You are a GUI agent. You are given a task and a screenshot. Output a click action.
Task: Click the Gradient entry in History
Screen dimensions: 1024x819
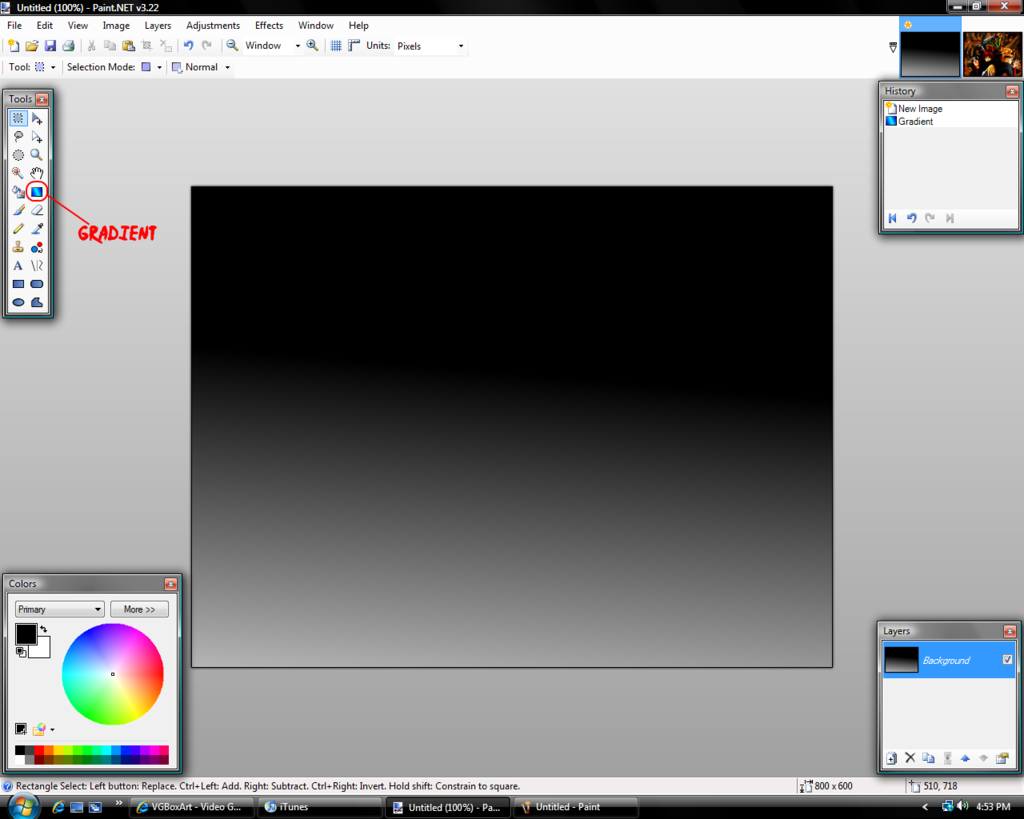pos(915,122)
